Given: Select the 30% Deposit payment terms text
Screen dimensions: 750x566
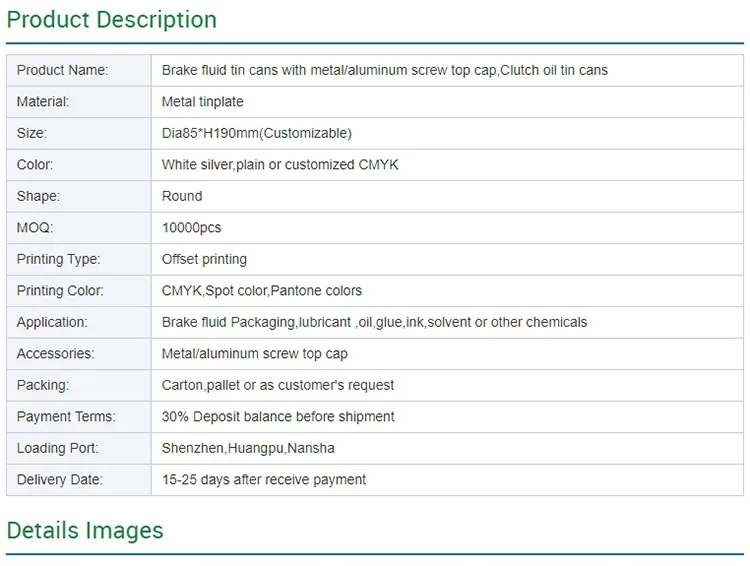Looking at the screenshot, I should 278,417.
